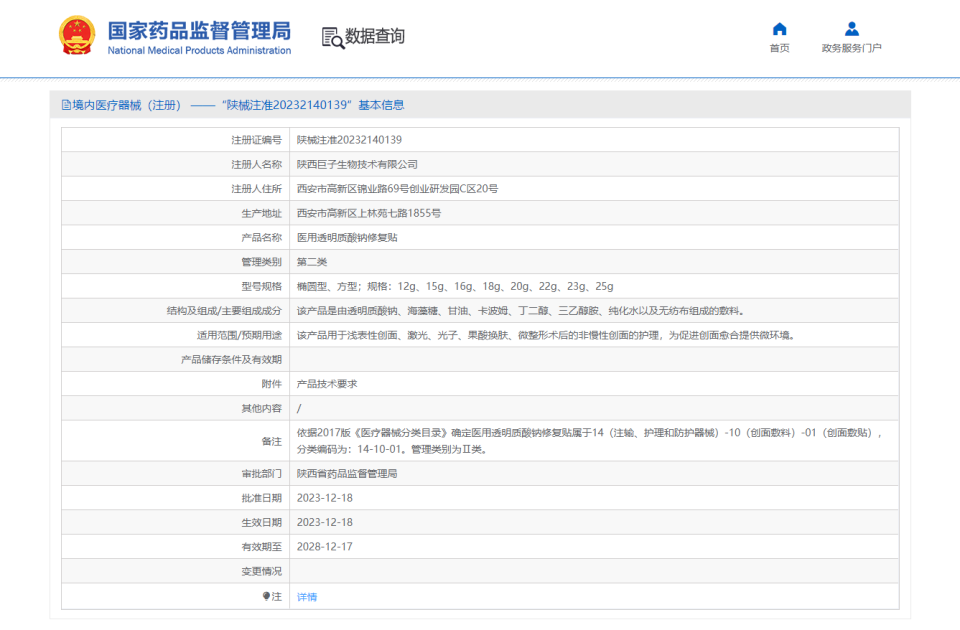Click the person icon above 政务服务门户

pyautogui.click(x=852, y=28)
